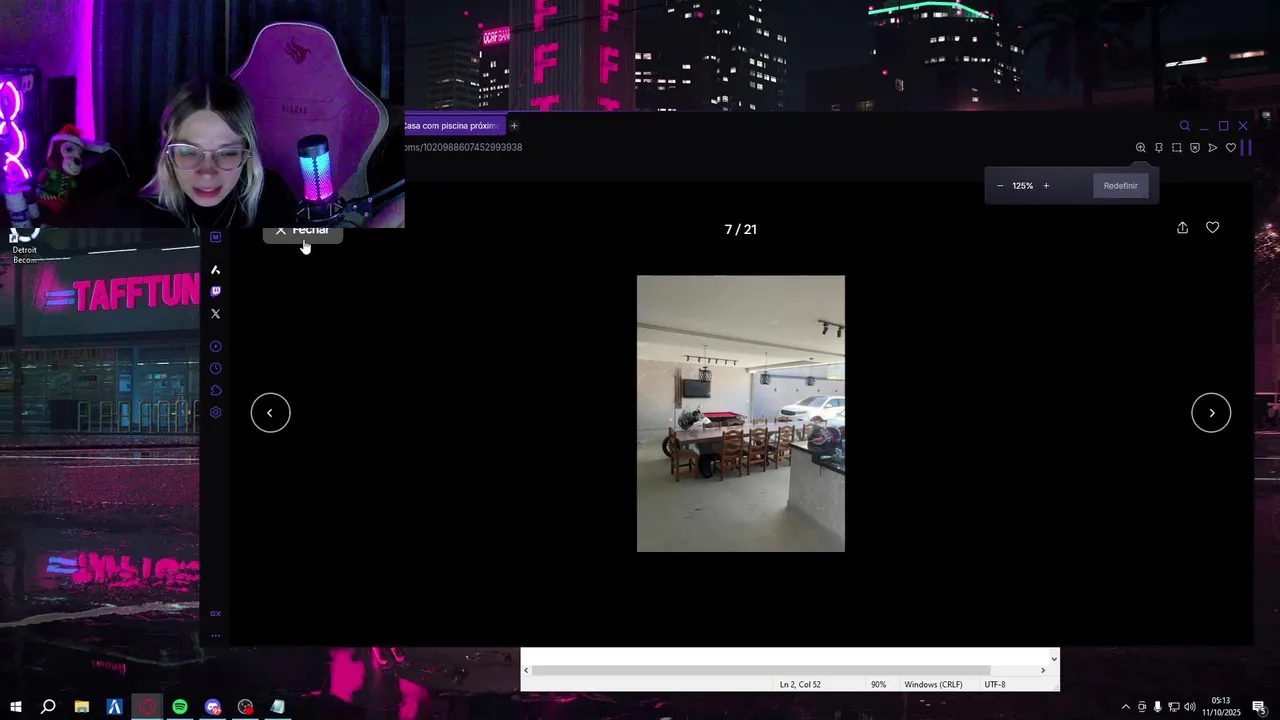Open Spotify from the taskbar
Screen dimensions: 1280x720
(x=180, y=707)
